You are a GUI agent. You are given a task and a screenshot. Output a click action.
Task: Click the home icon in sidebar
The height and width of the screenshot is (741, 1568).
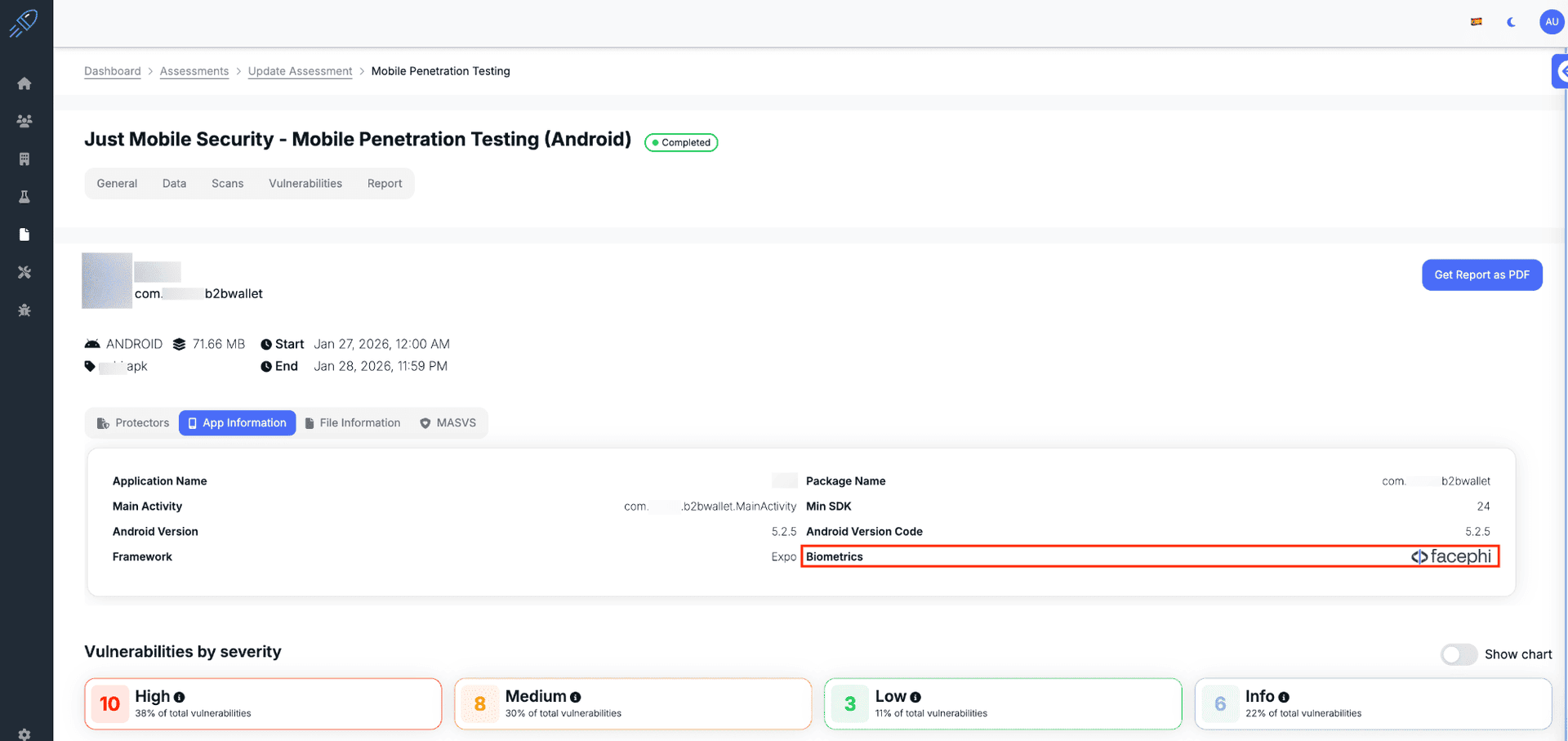(24, 83)
